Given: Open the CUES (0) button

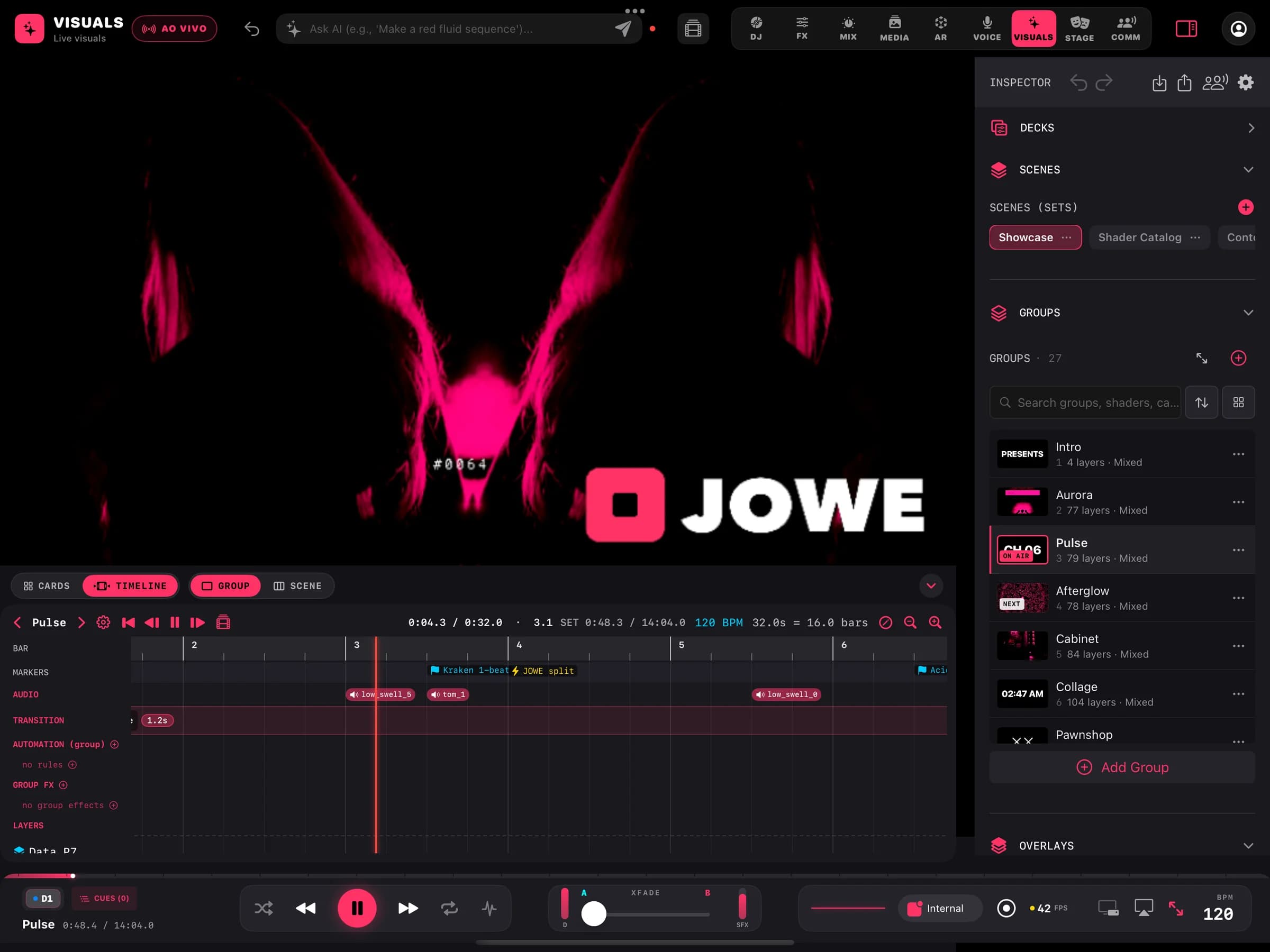Looking at the screenshot, I should [x=104, y=898].
